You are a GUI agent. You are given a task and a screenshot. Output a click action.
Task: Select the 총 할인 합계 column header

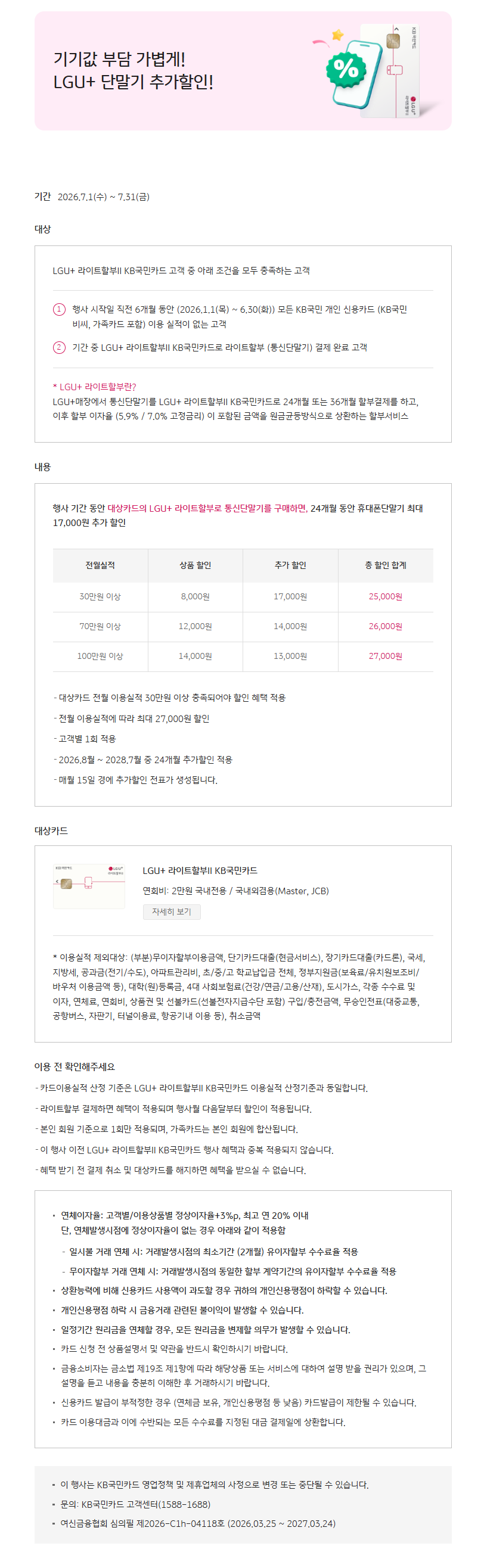click(x=386, y=565)
